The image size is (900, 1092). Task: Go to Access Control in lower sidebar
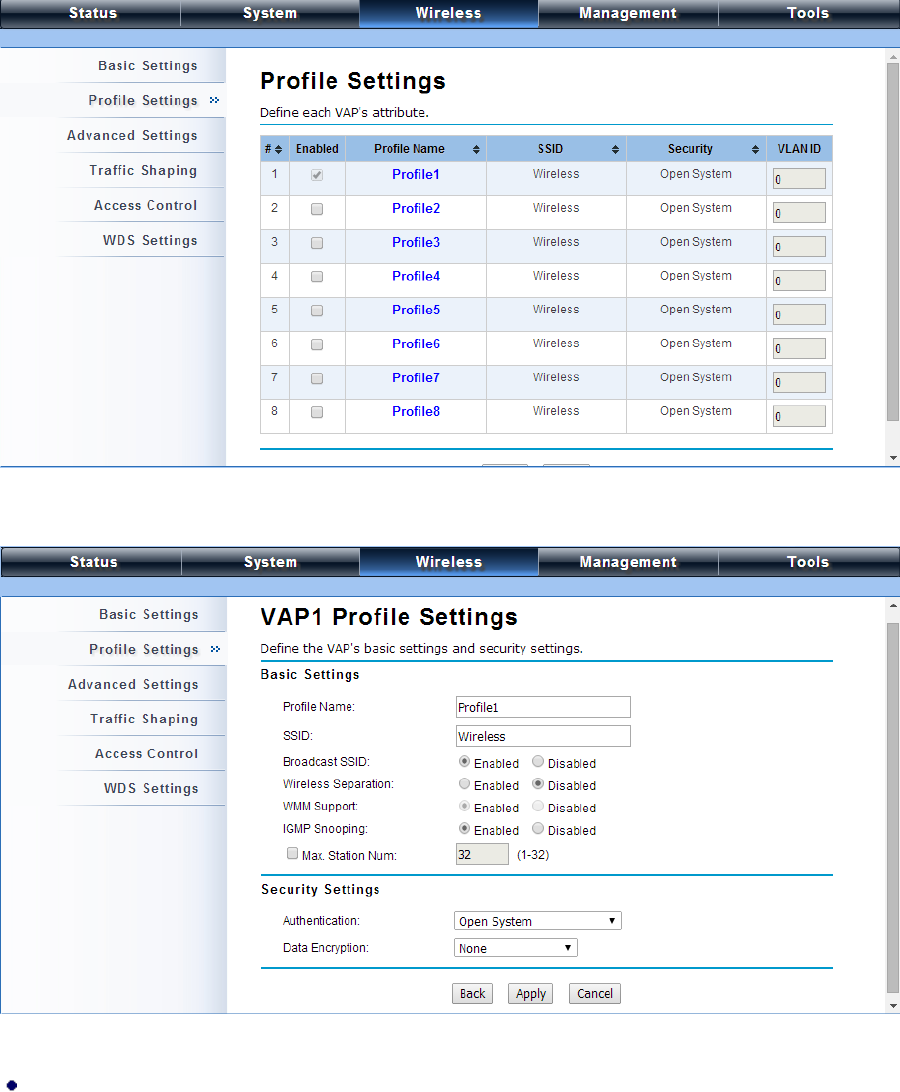coord(146,754)
